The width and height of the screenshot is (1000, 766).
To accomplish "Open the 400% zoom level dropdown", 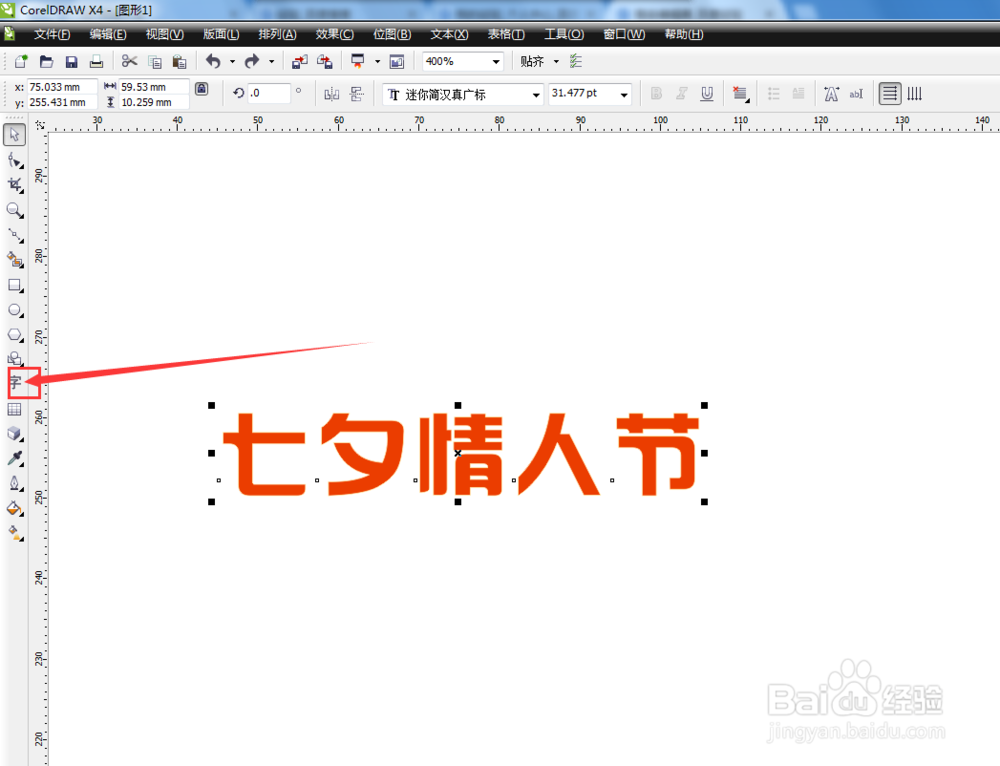I will 496,62.
